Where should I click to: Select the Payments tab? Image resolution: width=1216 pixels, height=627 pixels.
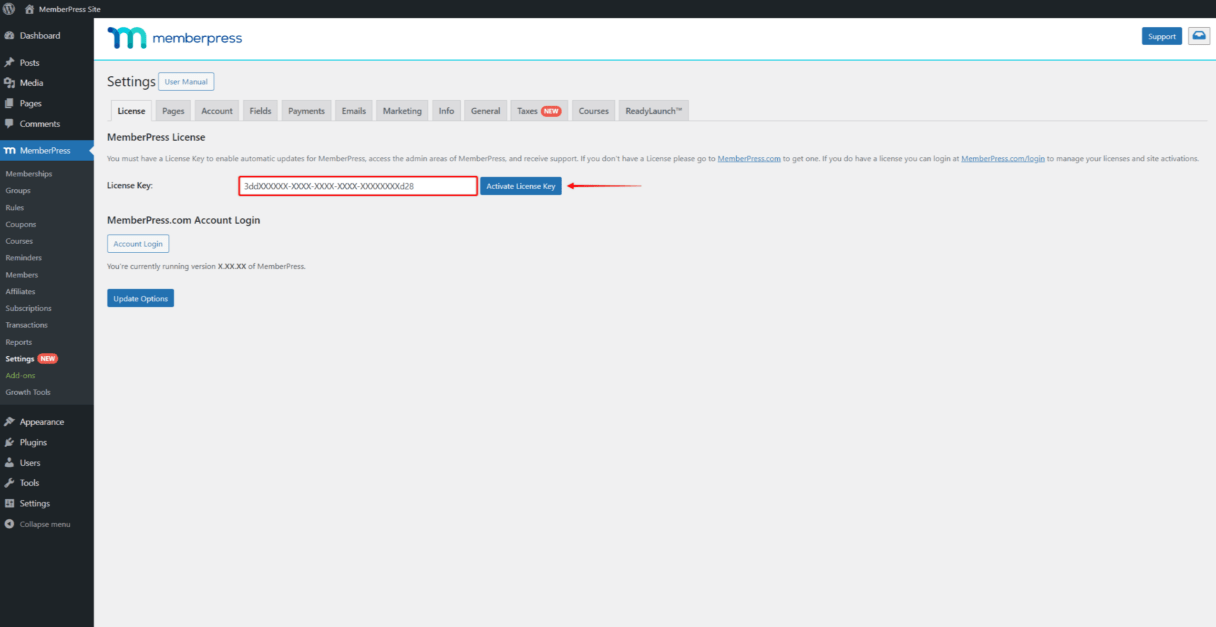tap(306, 111)
